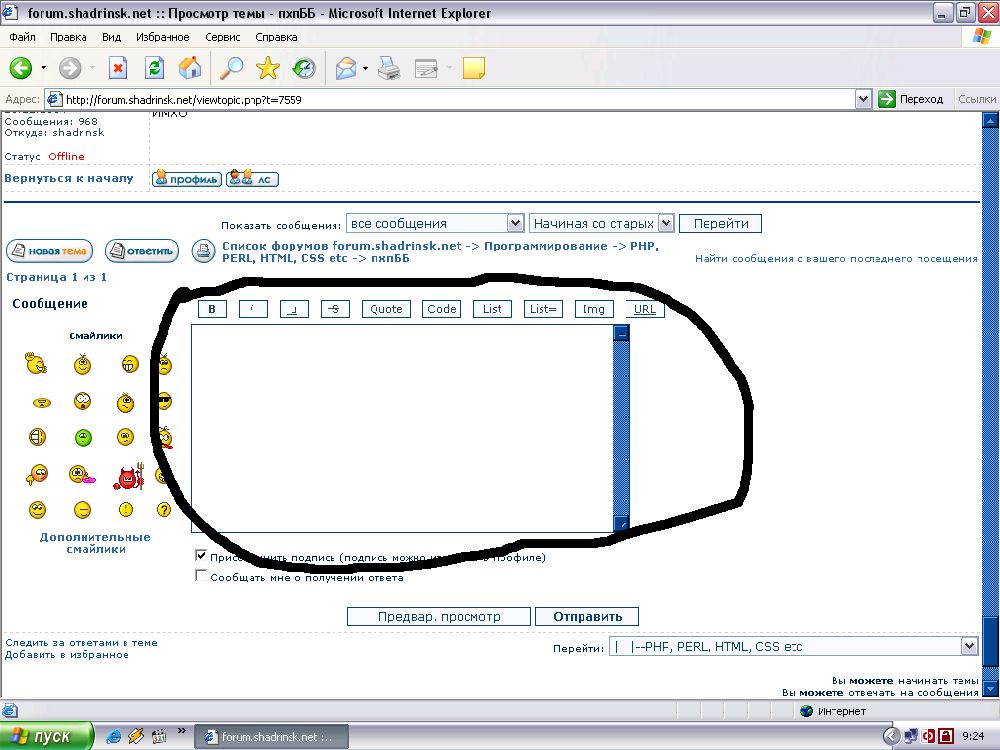Screen dimensions: 1000x750
Task: Click the grey Forward arrow button
Action: pos(70,68)
